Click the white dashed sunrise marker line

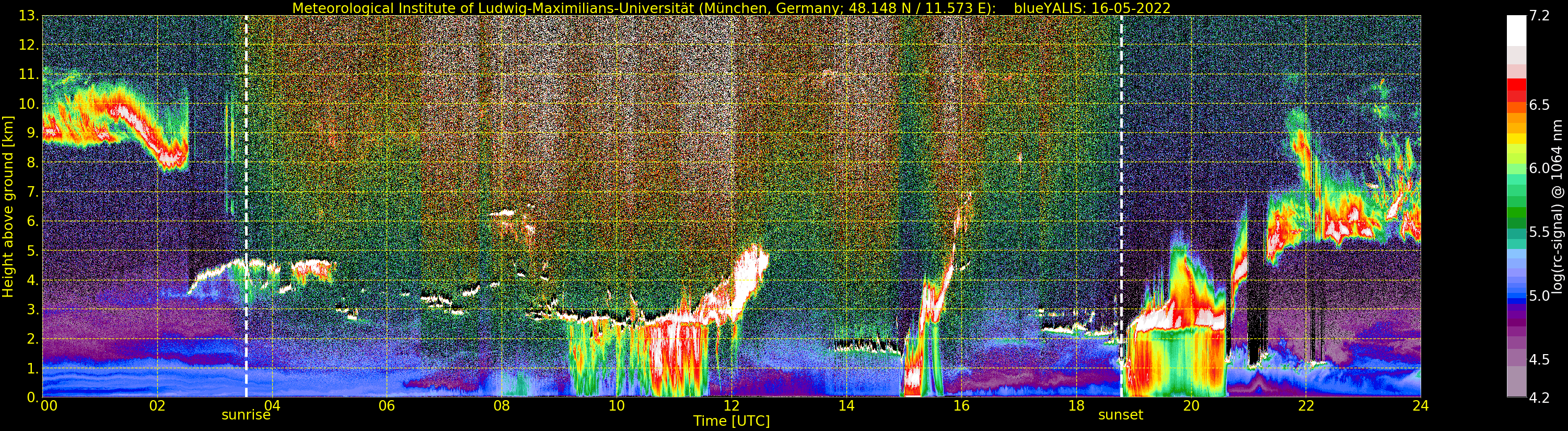pos(246,207)
